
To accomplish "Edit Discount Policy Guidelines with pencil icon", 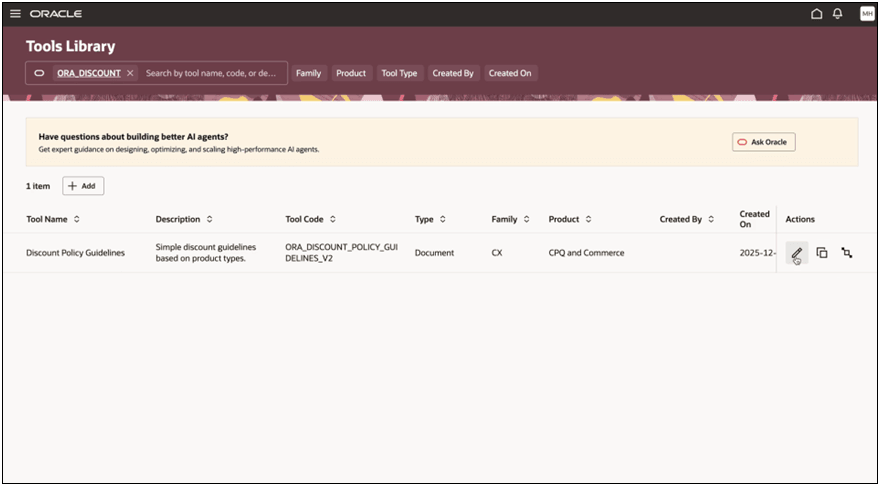I will tap(797, 253).
